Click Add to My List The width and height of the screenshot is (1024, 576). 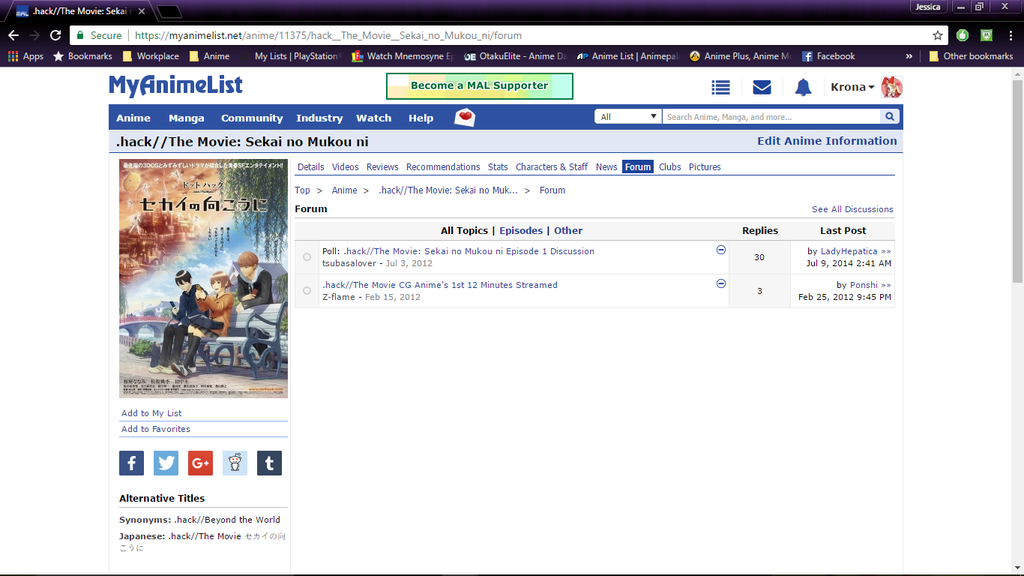click(152, 413)
